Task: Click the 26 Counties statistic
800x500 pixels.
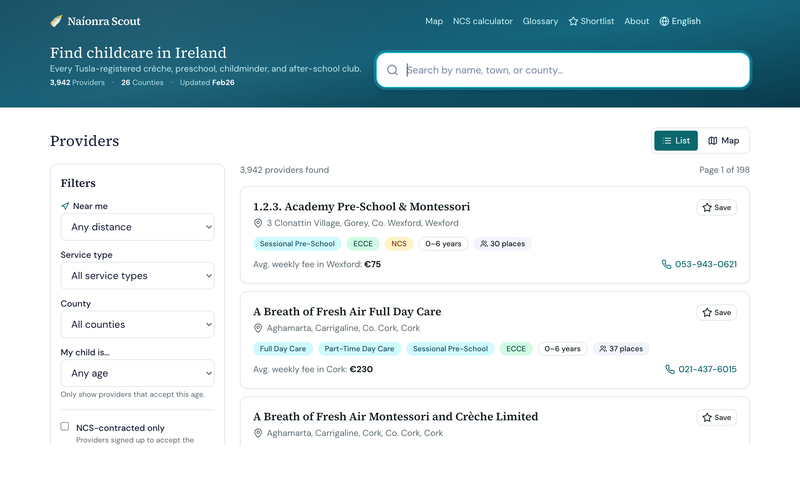Action: tap(142, 83)
